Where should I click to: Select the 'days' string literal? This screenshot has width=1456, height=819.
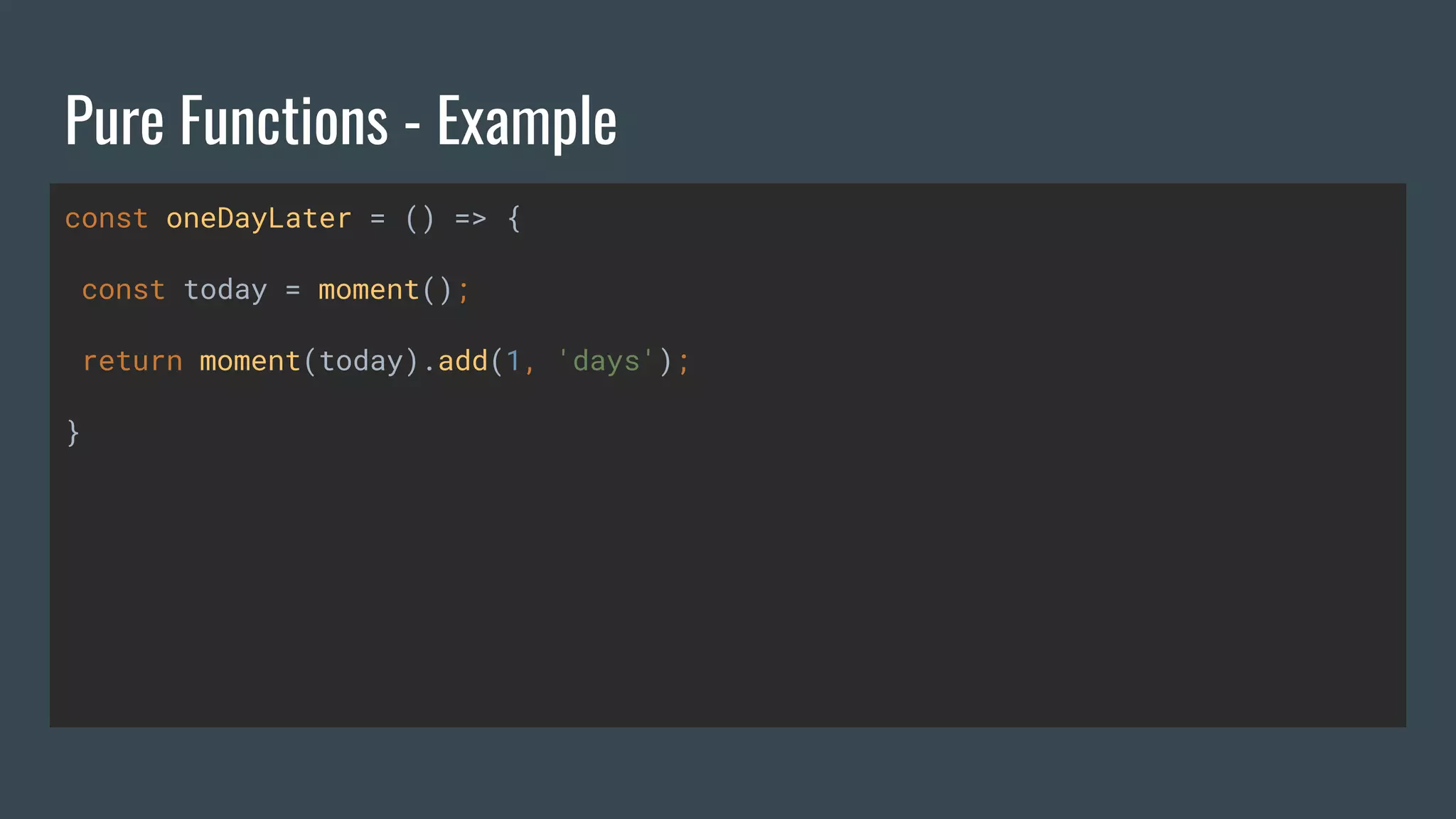[606, 361]
